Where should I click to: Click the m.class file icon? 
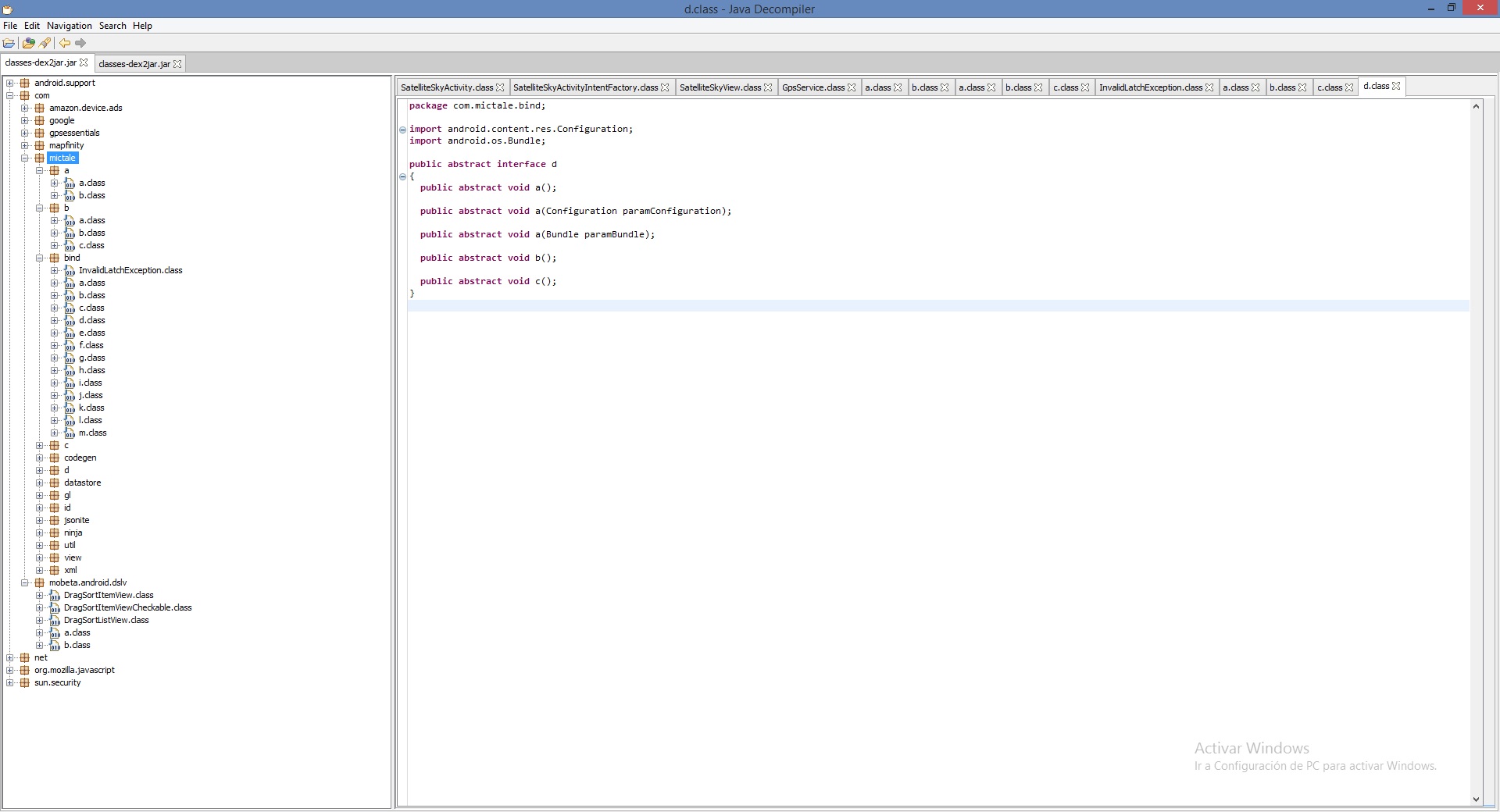point(70,433)
